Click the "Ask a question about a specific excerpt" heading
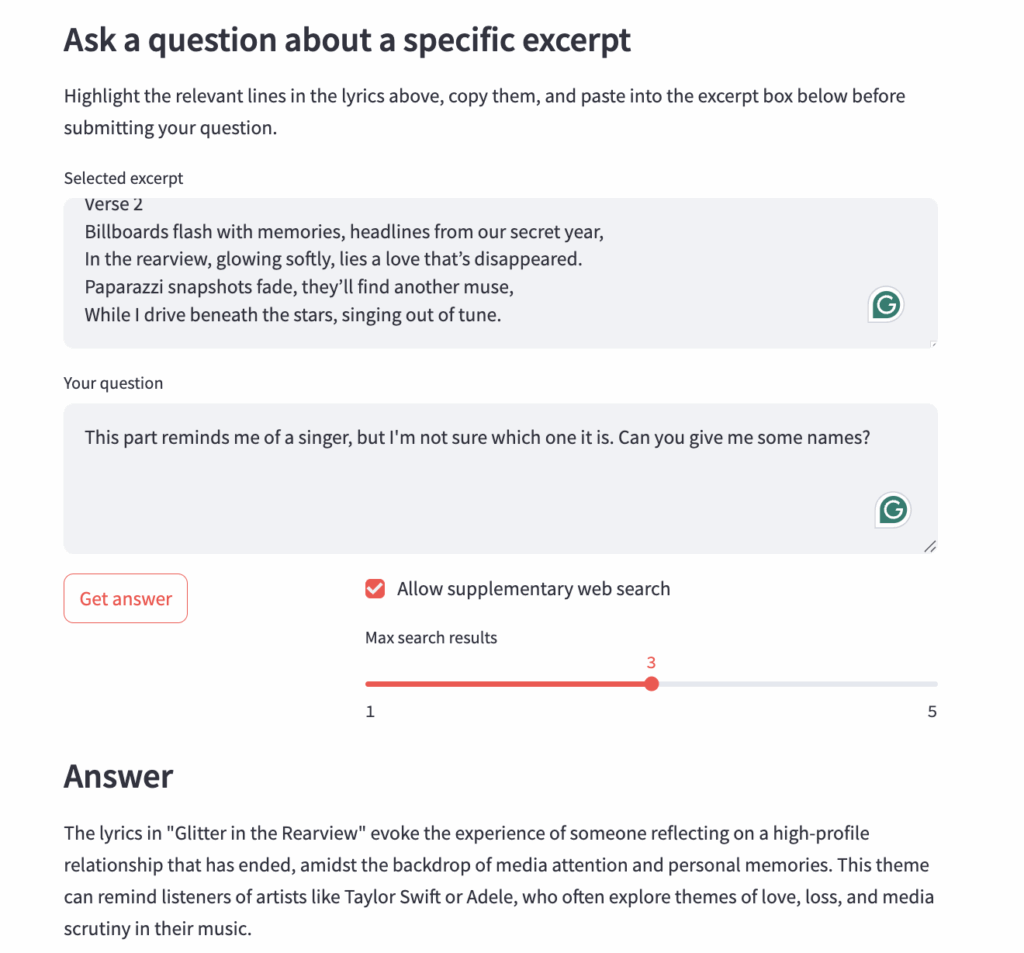This screenshot has height=953, width=1024. tap(347, 40)
